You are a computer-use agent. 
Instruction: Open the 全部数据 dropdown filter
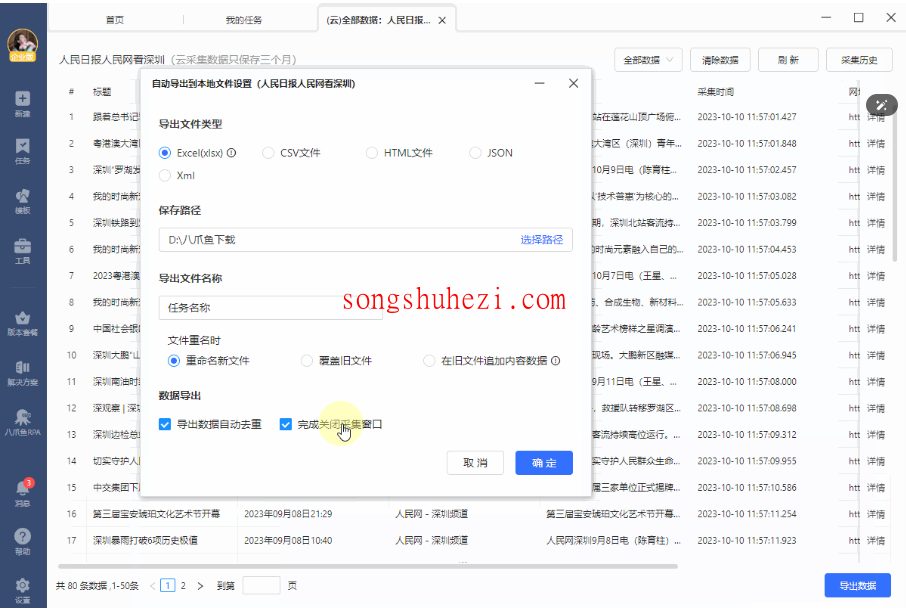[x=648, y=60]
